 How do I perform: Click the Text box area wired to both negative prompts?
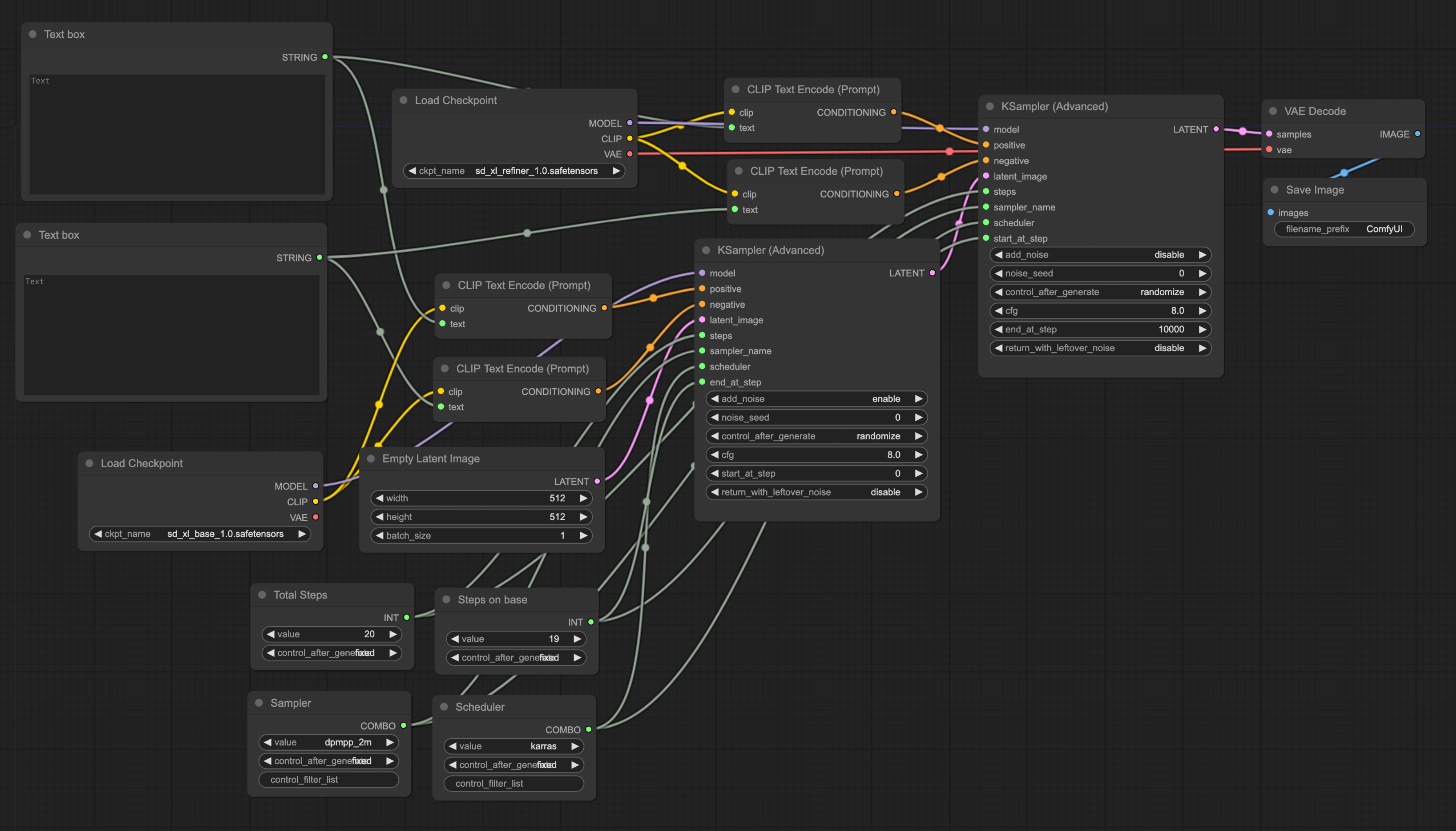tap(171, 335)
